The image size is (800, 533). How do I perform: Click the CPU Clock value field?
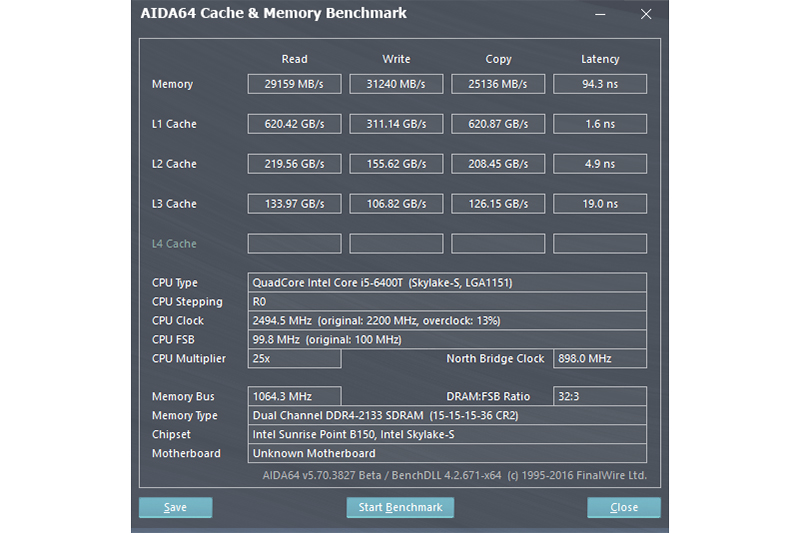447,321
